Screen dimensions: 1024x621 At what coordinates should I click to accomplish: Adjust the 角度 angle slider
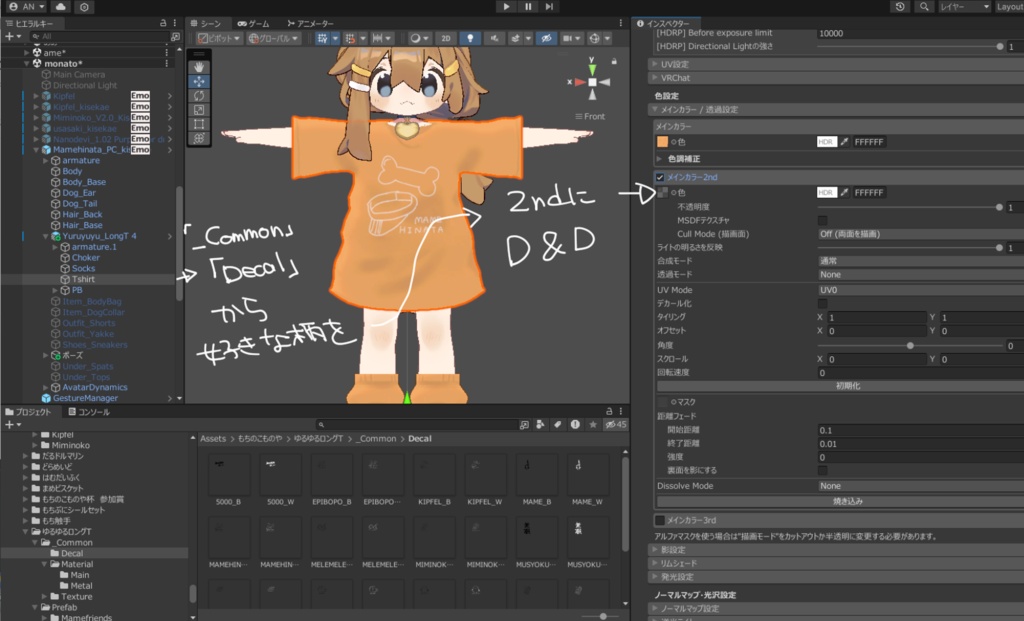(910, 345)
